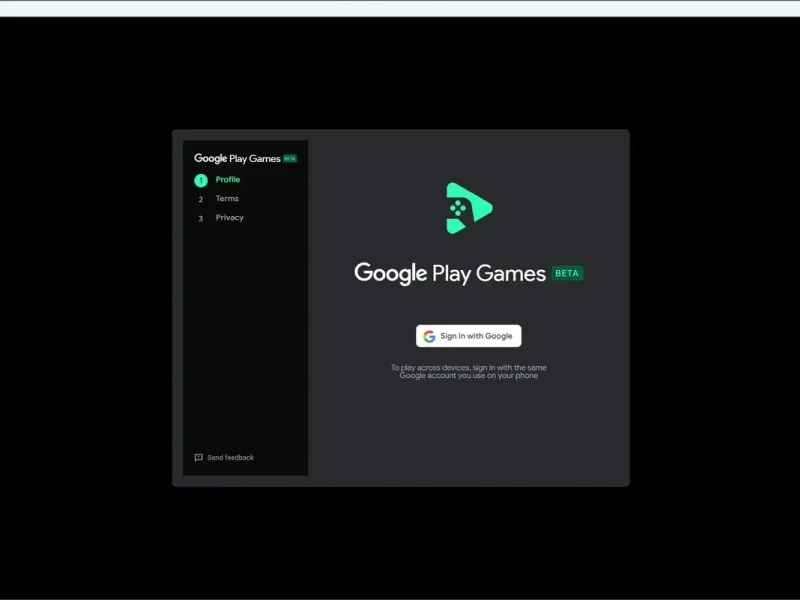Click the large Google Play Games title
This screenshot has height=600, width=800.
pos(450,273)
